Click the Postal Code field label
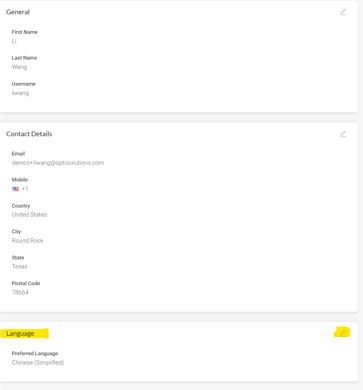 click(x=26, y=283)
